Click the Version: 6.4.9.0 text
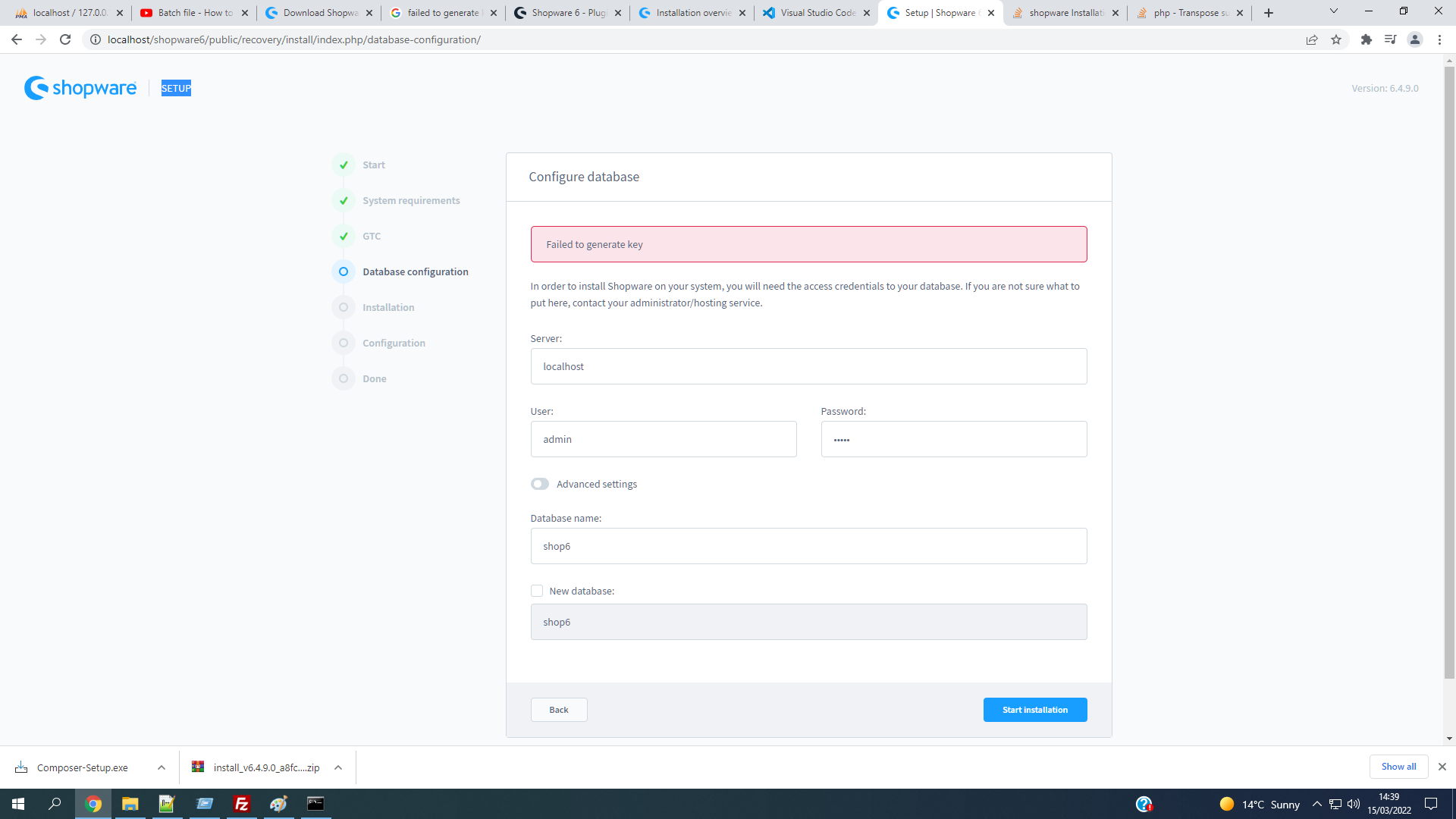 pyautogui.click(x=1385, y=88)
